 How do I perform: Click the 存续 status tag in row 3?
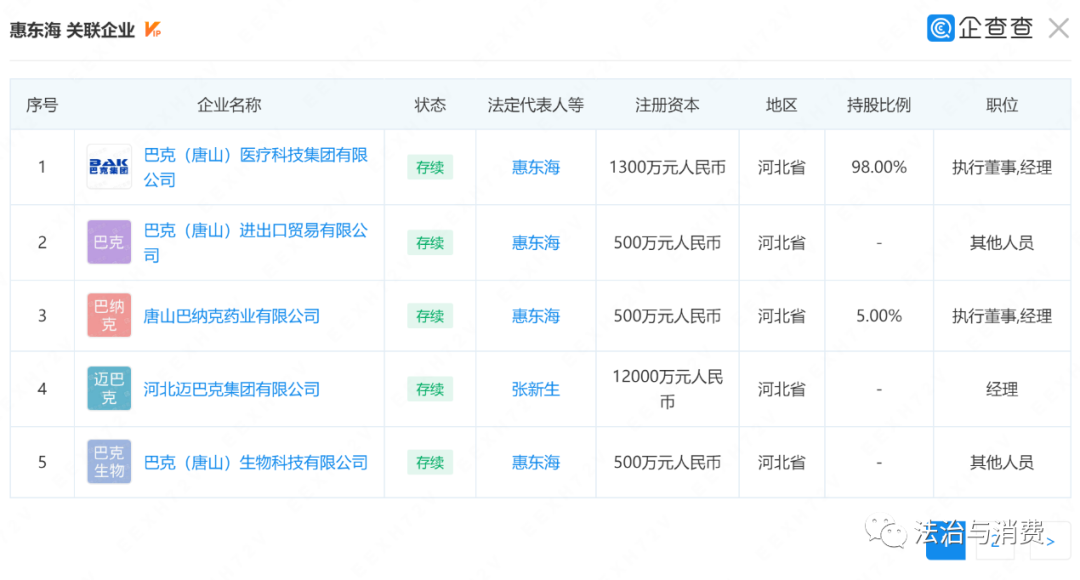click(x=430, y=316)
